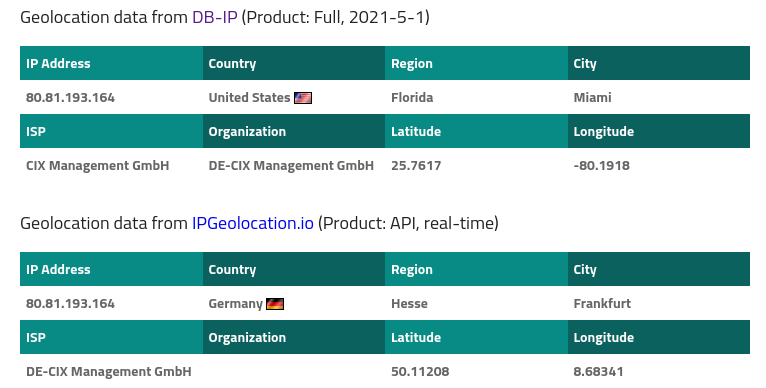Click latitude value 50.11208
This screenshot has height=388, width=766.
click(420, 372)
